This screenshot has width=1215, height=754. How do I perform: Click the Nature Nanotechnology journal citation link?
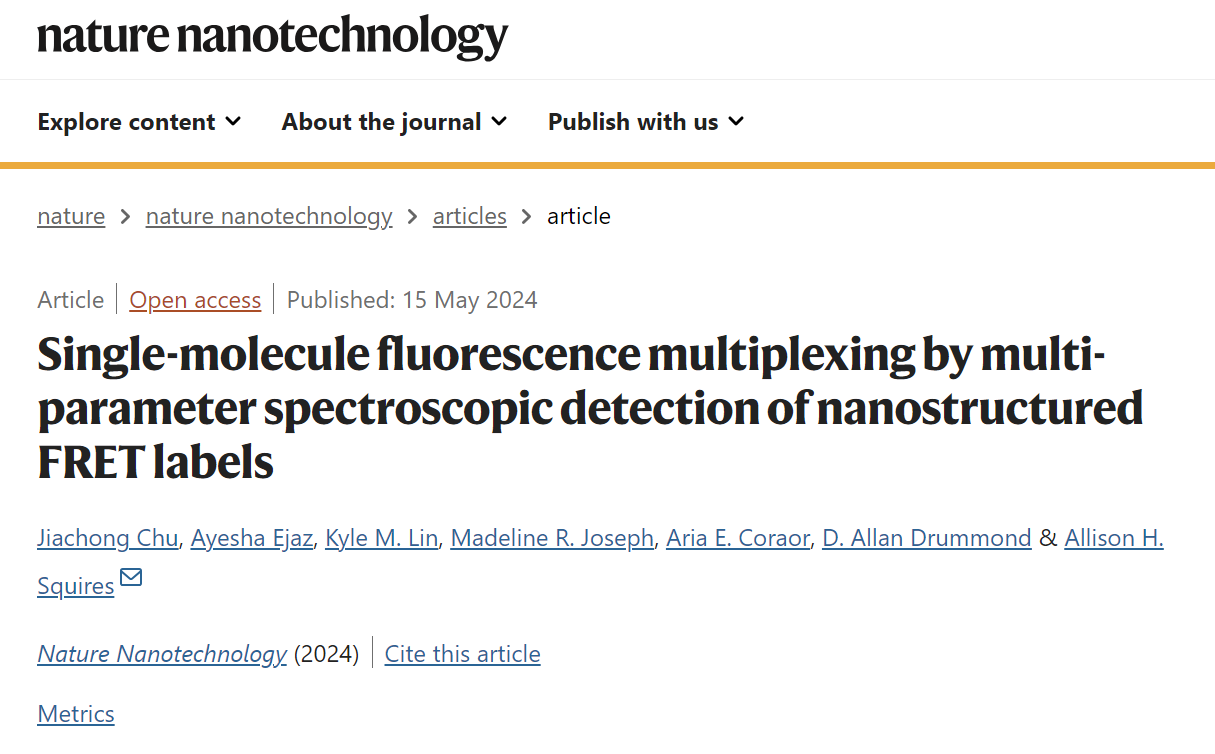point(162,654)
